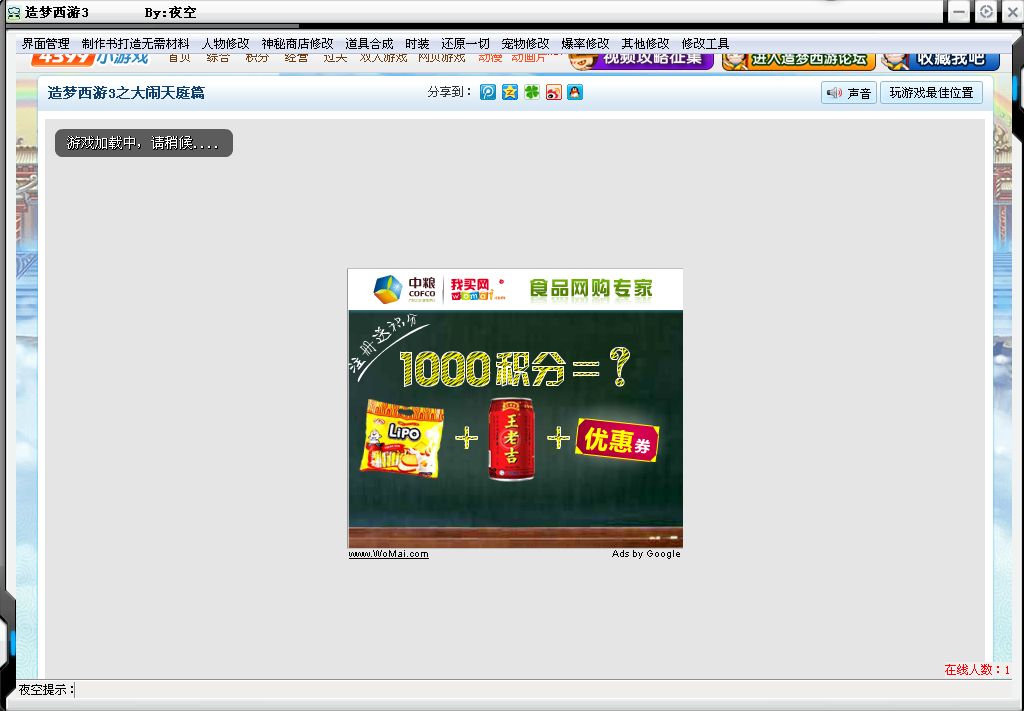Open the 界面管理 menu
Screen dimensions: 1024x711
click(x=46, y=44)
